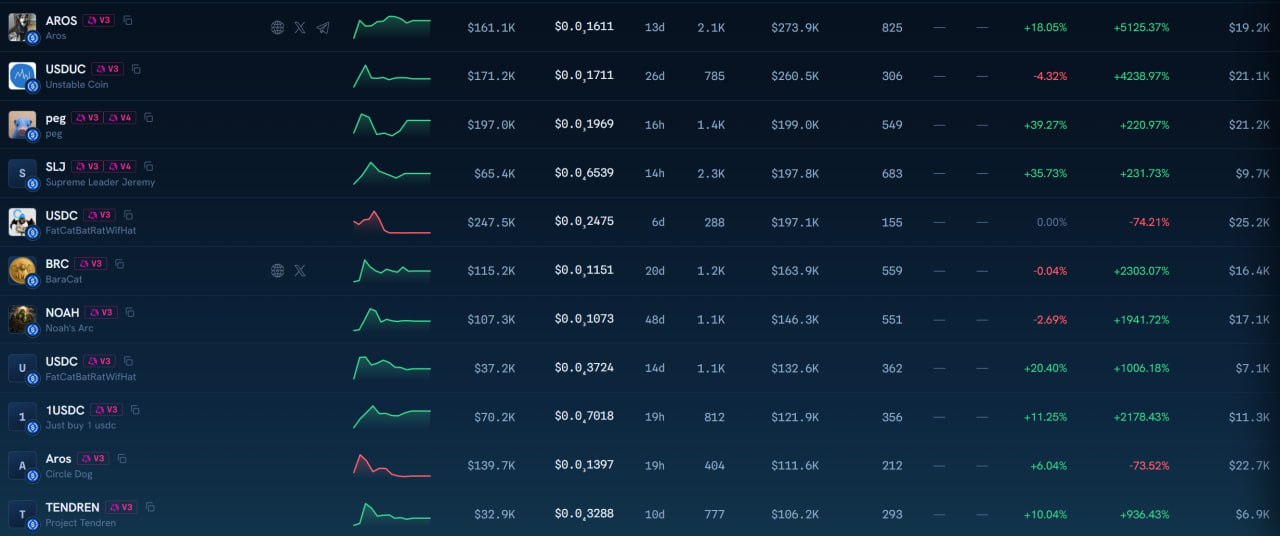Copy the SLJ token address

click(x=148, y=166)
